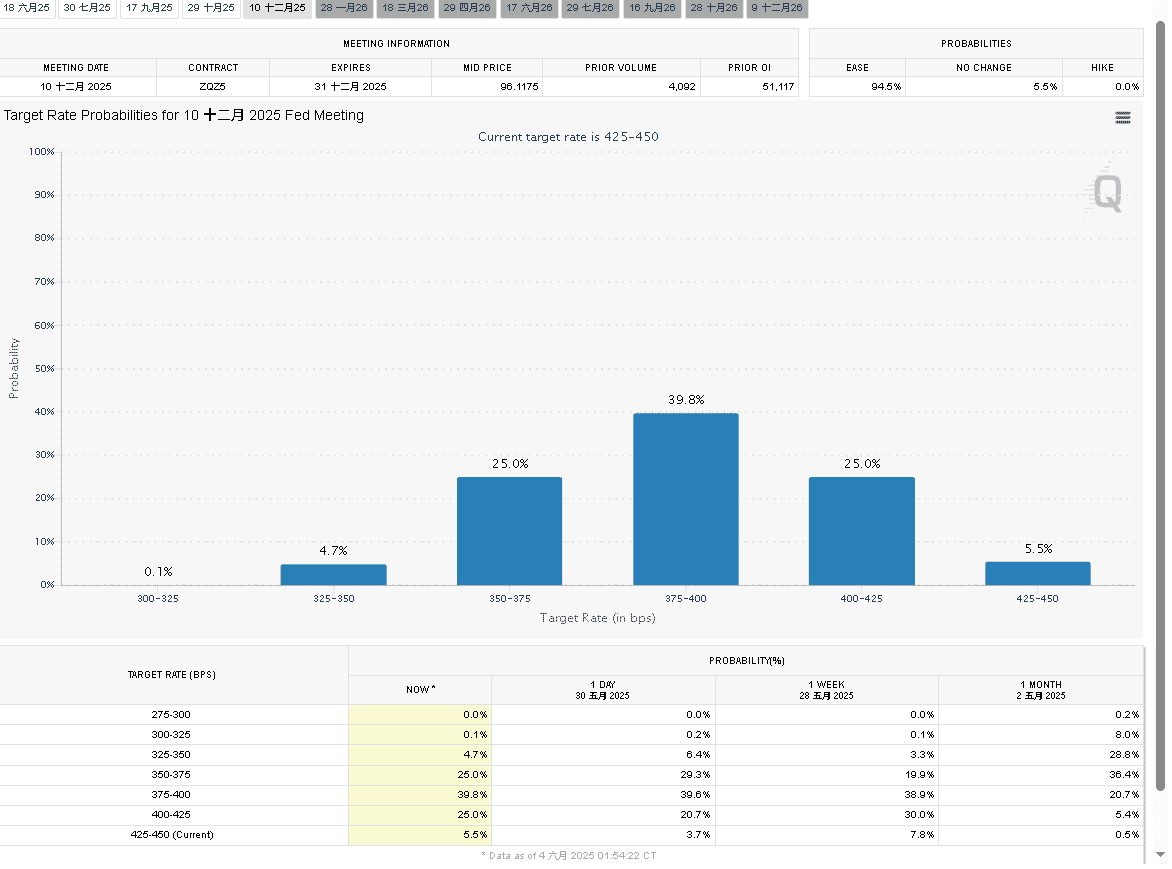Click the MID PRICE value 96.1175
Image resolution: width=1172 pixels, height=869 pixels.
tap(519, 87)
